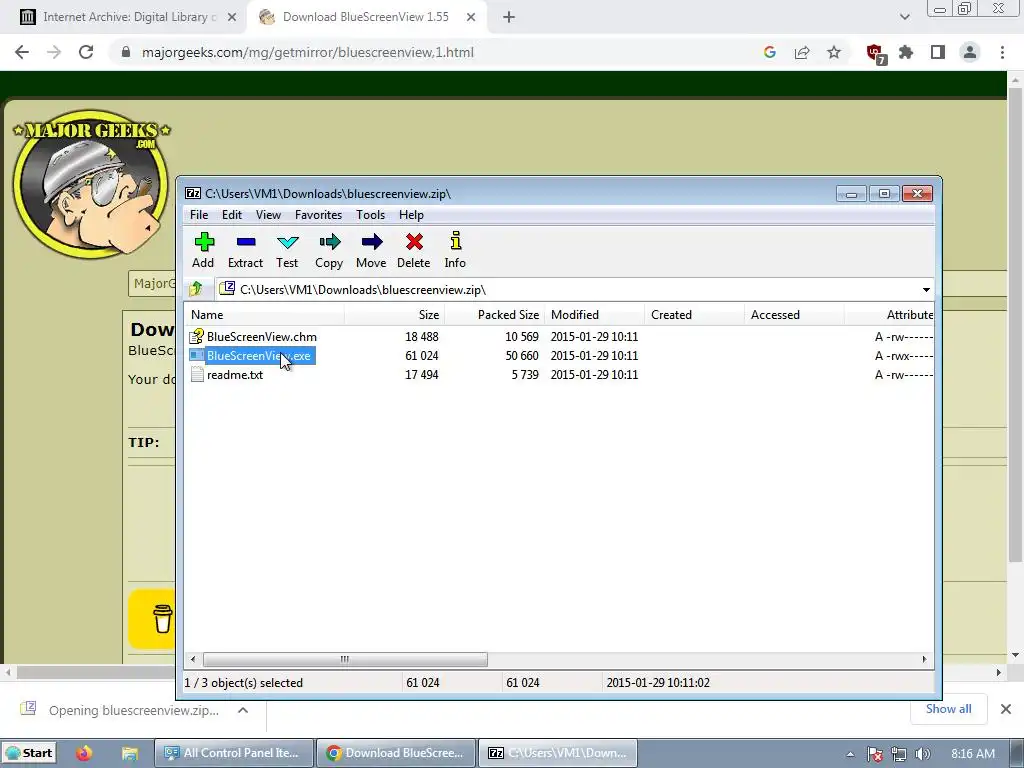Screen dimensions: 1024x768
Task: Open the File menu in 7-Zip
Action: (x=199, y=215)
